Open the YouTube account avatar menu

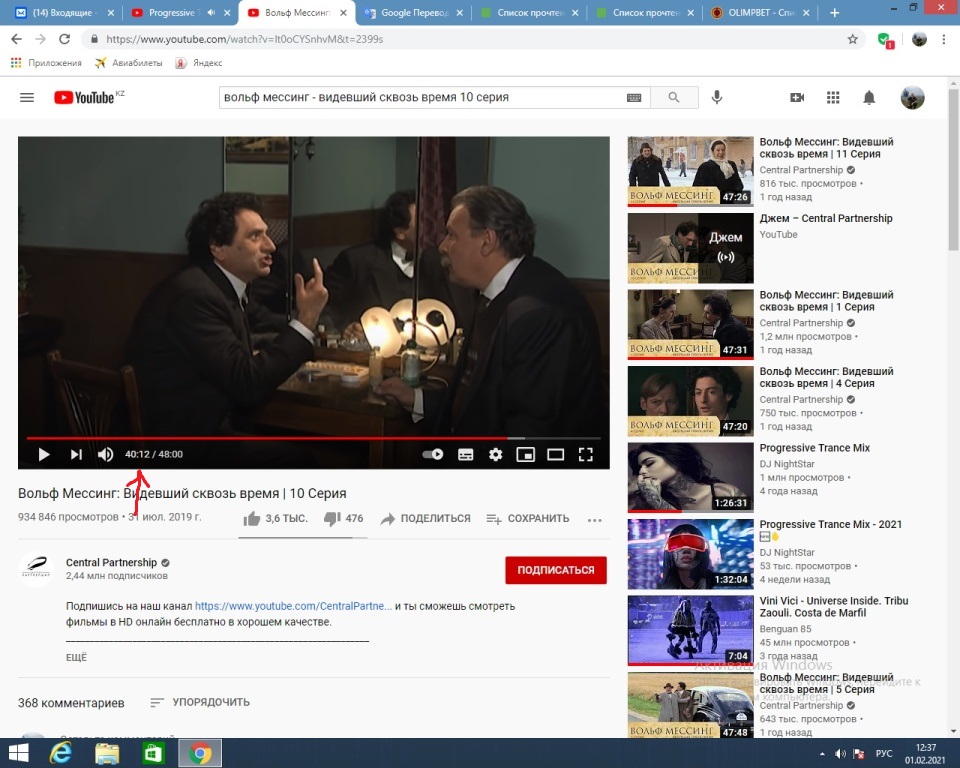912,97
